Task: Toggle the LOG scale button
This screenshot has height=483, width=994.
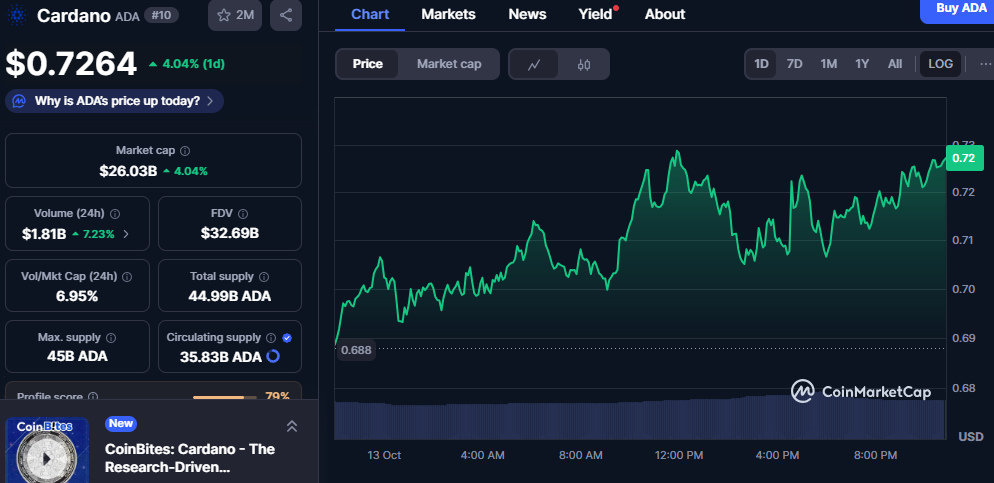Action: [940, 64]
